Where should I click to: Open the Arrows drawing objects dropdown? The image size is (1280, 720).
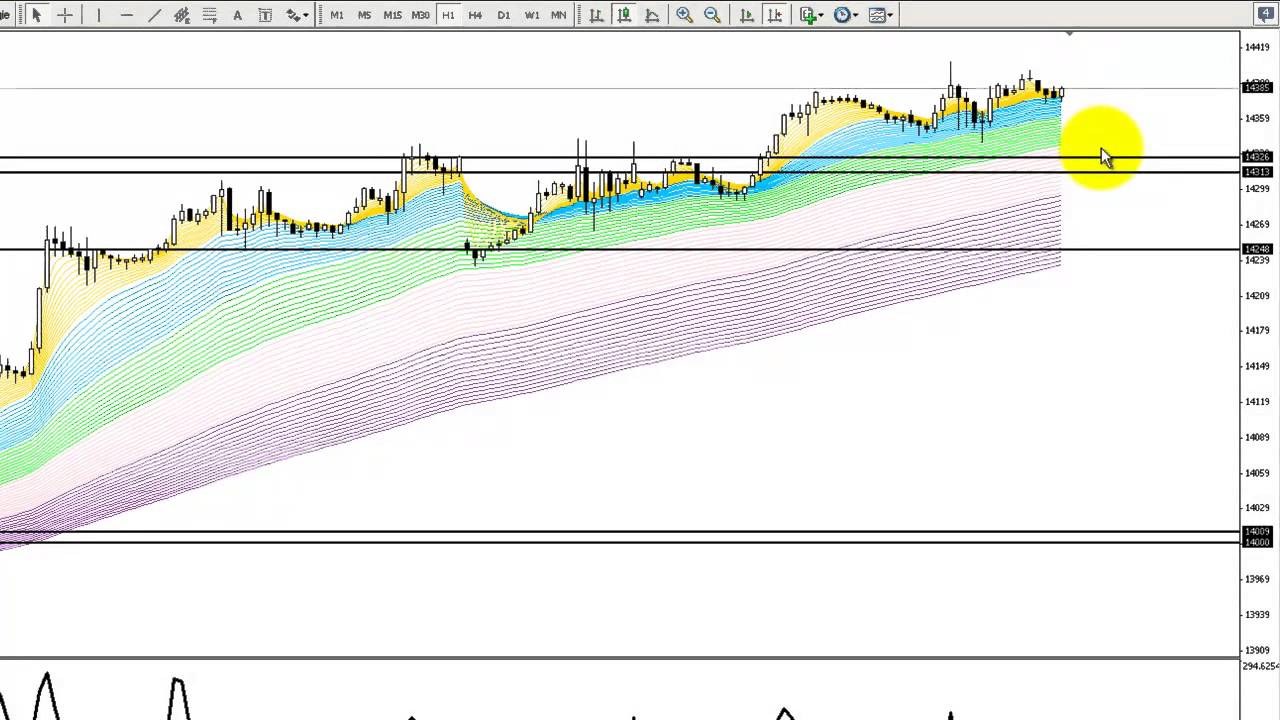[x=297, y=15]
